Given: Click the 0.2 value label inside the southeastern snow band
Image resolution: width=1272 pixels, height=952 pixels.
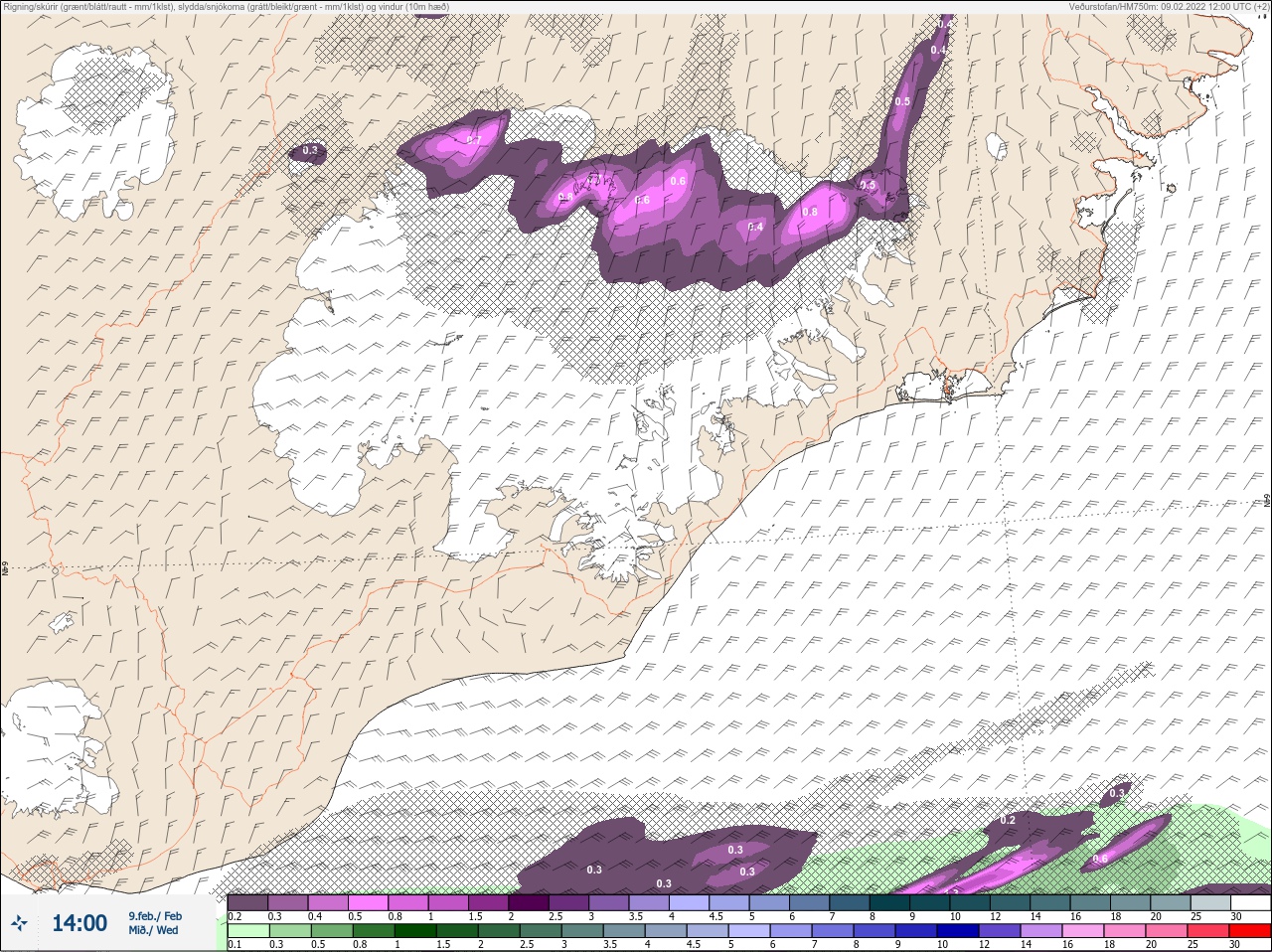Looking at the screenshot, I should pos(1008,820).
